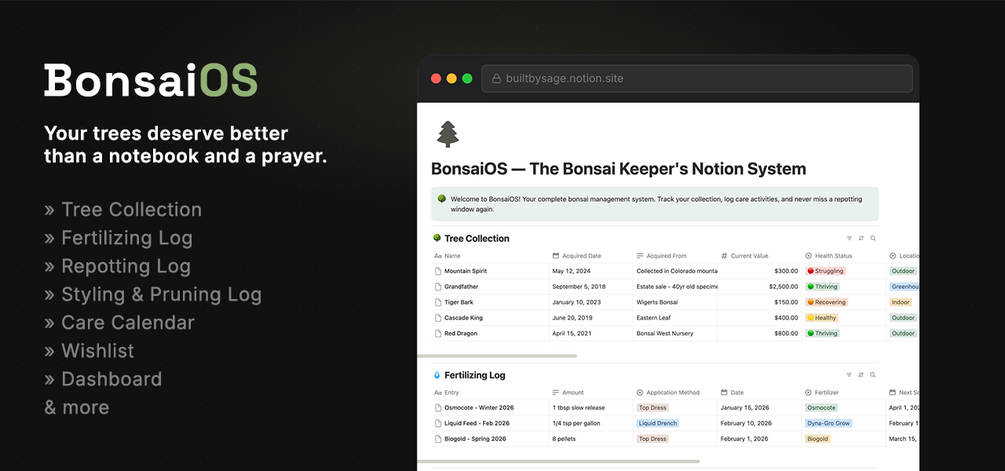This screenshot has width=1005, height=471.
Task: Click the Tree Collection heading
Action: coord(476,238)
